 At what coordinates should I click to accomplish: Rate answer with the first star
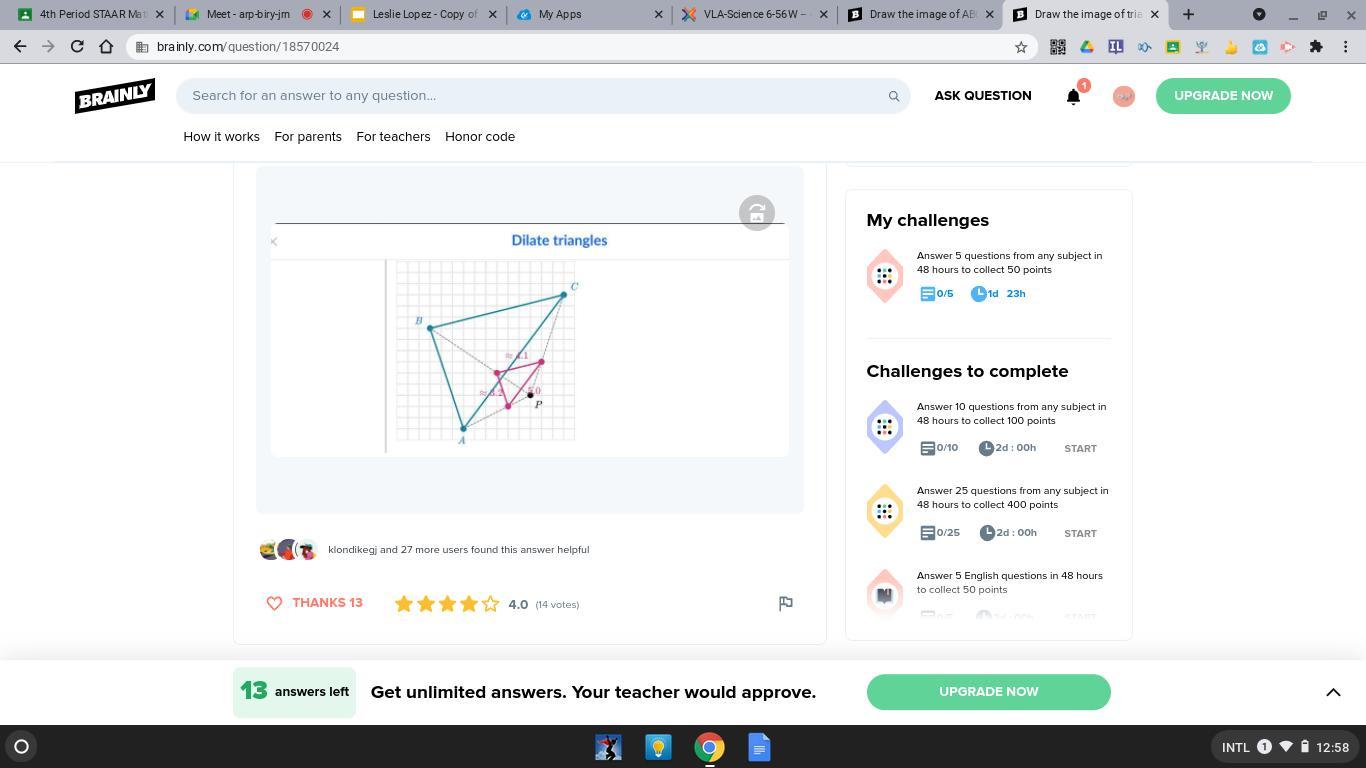point(404,604)
